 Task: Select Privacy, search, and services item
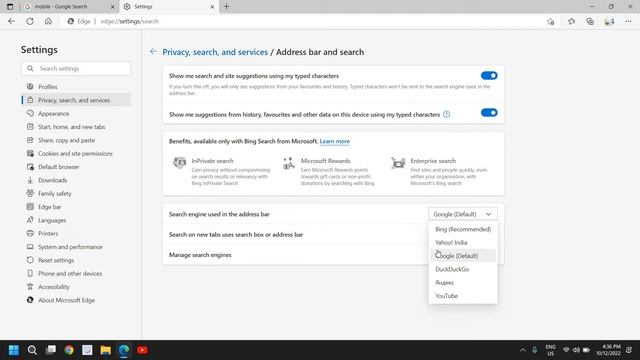[x=76, y=100]
